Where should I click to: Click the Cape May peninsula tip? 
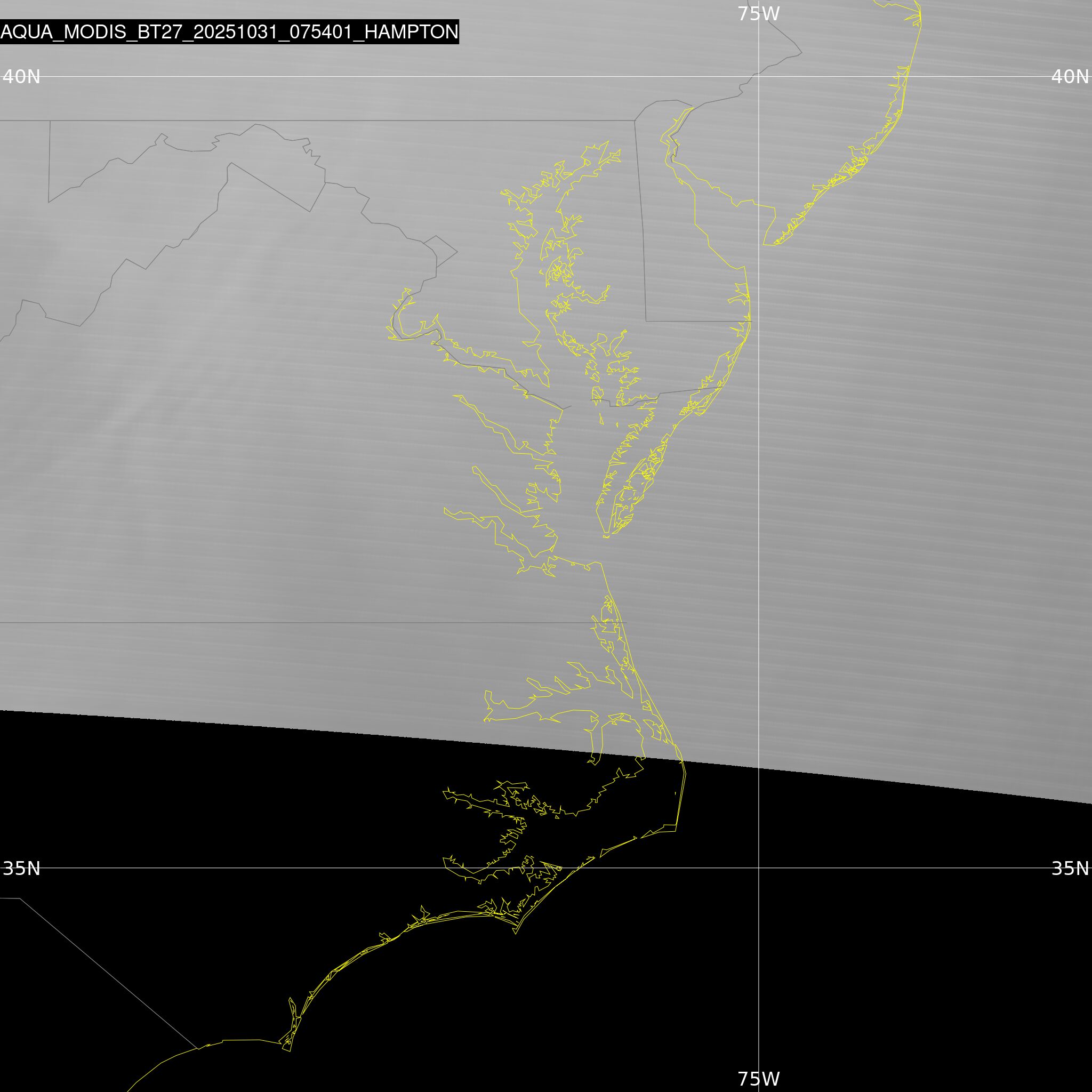(765, 244)
